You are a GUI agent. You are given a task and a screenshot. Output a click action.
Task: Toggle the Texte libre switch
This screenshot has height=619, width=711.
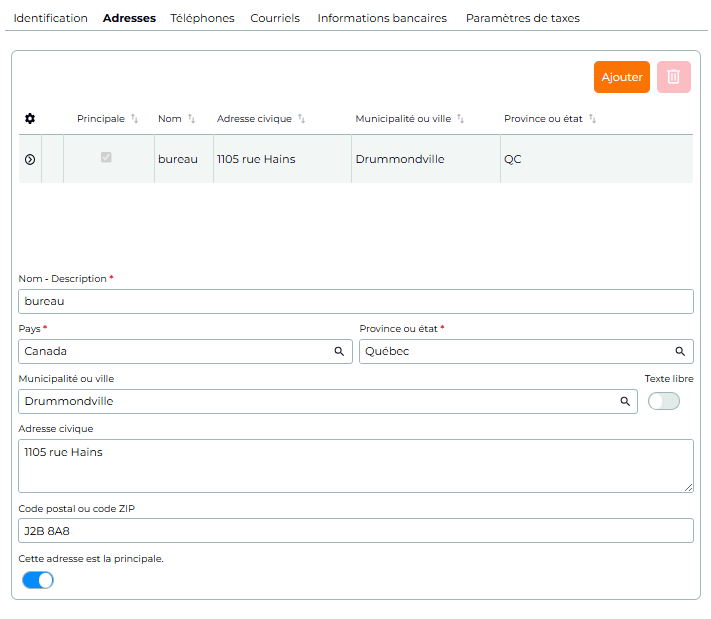coord(663,401)
